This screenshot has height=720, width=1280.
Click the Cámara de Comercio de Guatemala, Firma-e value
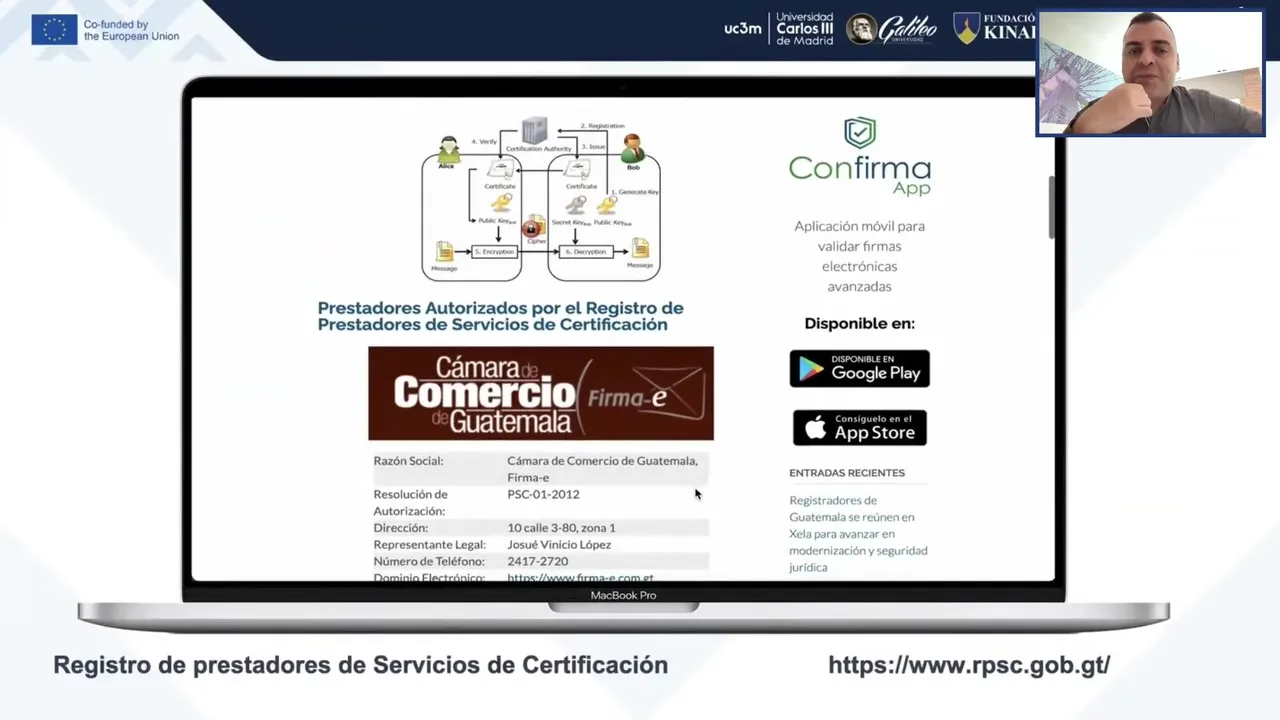pyautogui.click(x=602, y=469)
